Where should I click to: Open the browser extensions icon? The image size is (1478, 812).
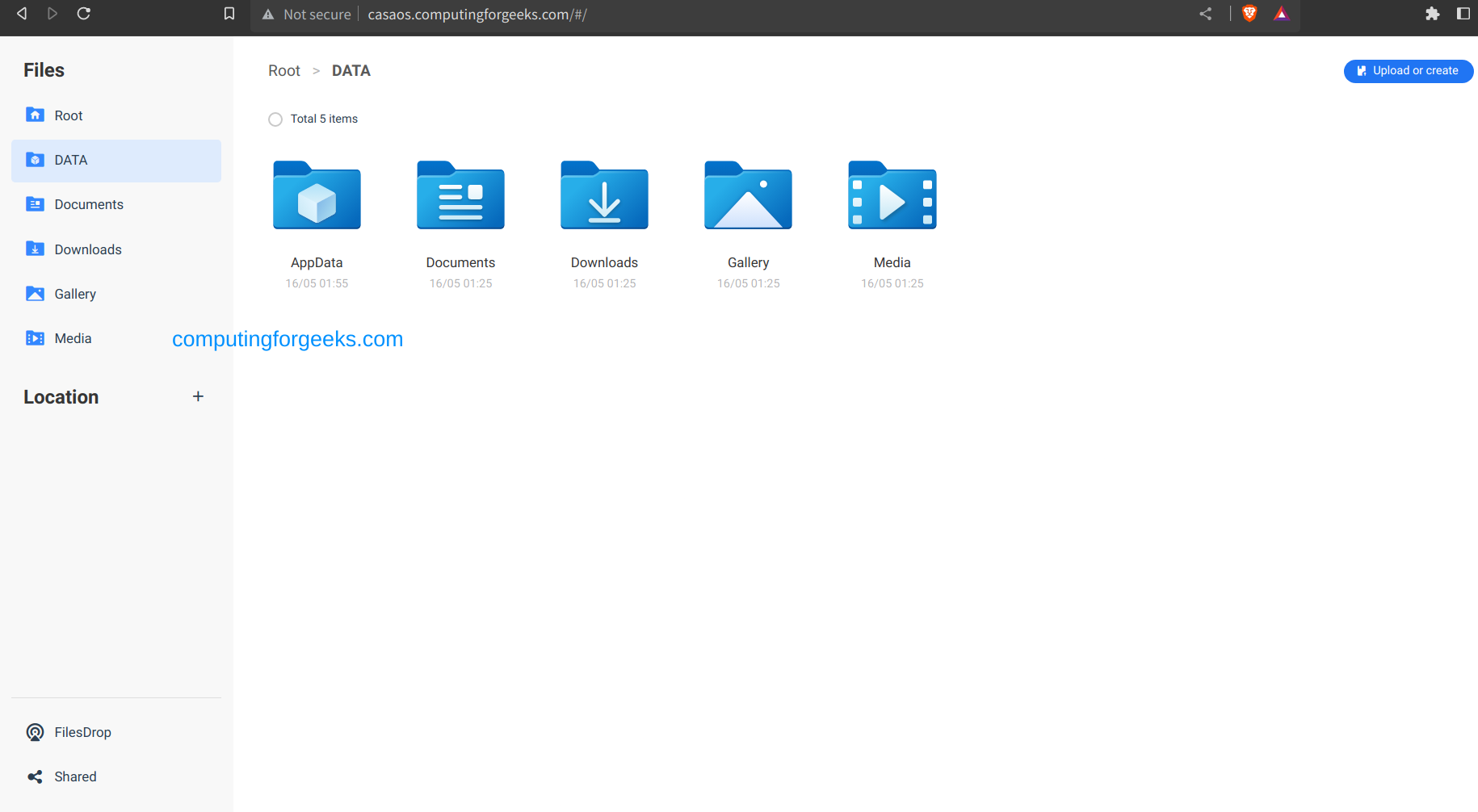pyautogui.click(x=1434, y=14)
